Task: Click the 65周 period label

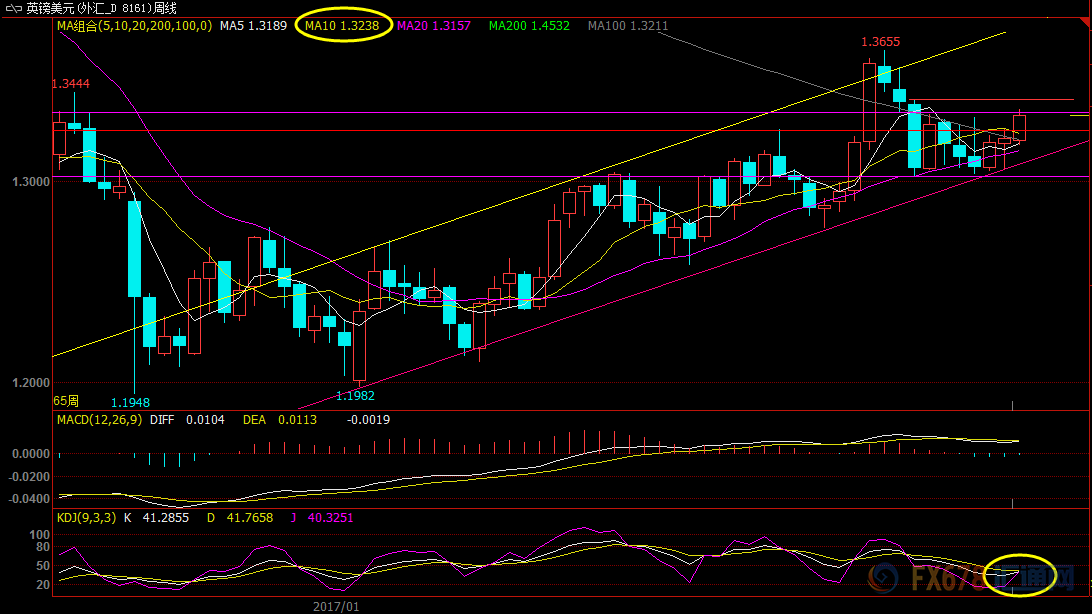Action: 66,401
